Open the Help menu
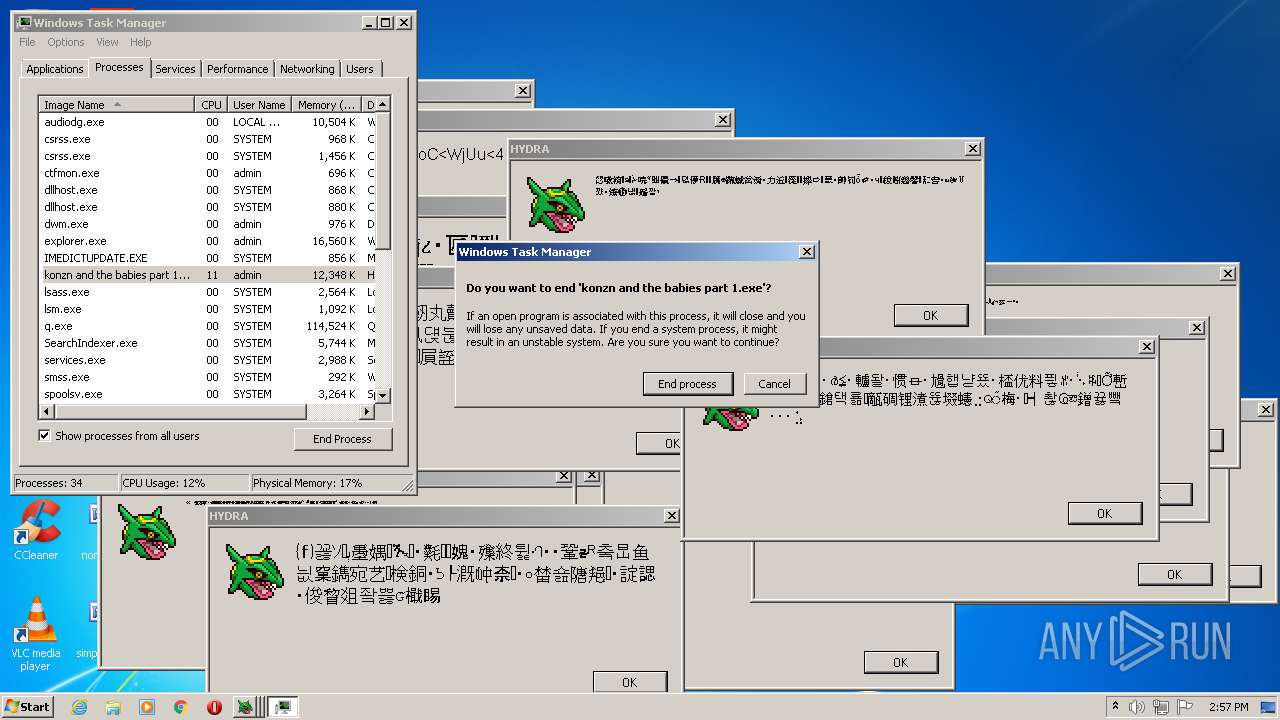Screen dimensions: 1280x720 [x=141, y=42]
